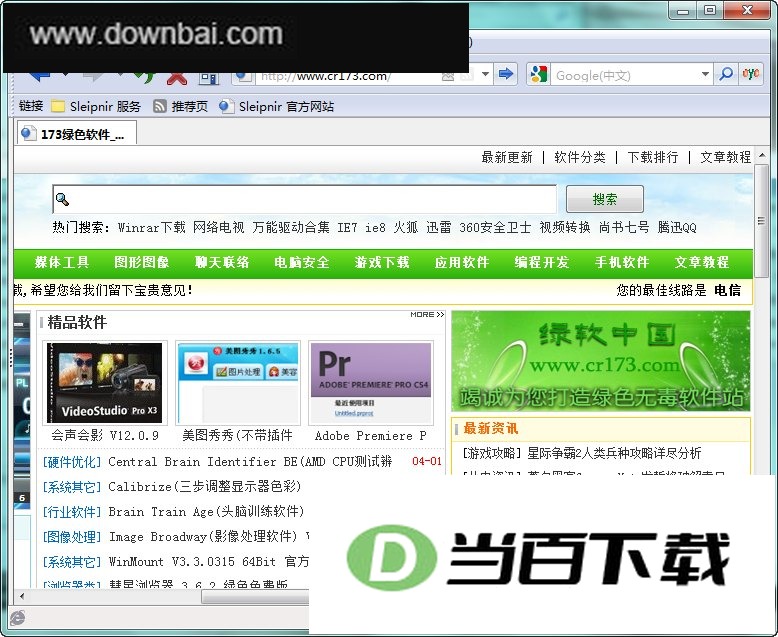Click the Adobe Premiere P caption link

coord(371,436)
